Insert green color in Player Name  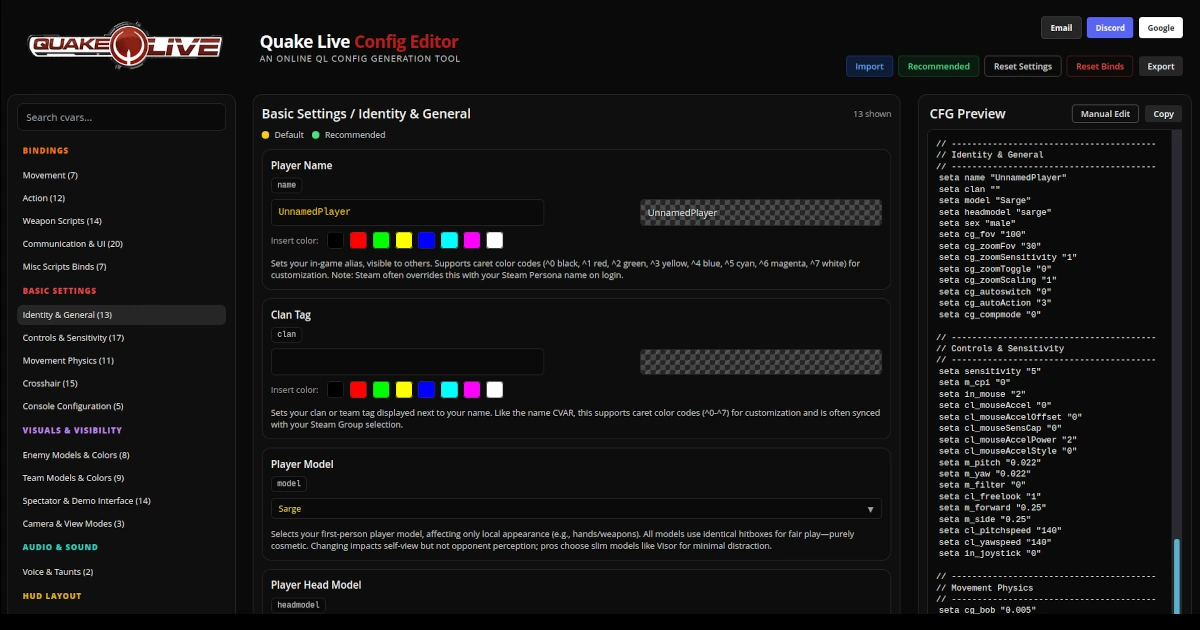point(381,240)
